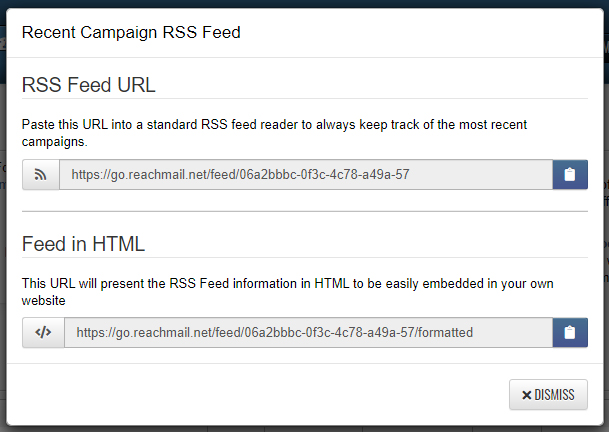Image resolution: width=609 pixels, height=432 pixels.
Task: Click the dialog footer beside Dismiss
Action: [x=256, y=395]
